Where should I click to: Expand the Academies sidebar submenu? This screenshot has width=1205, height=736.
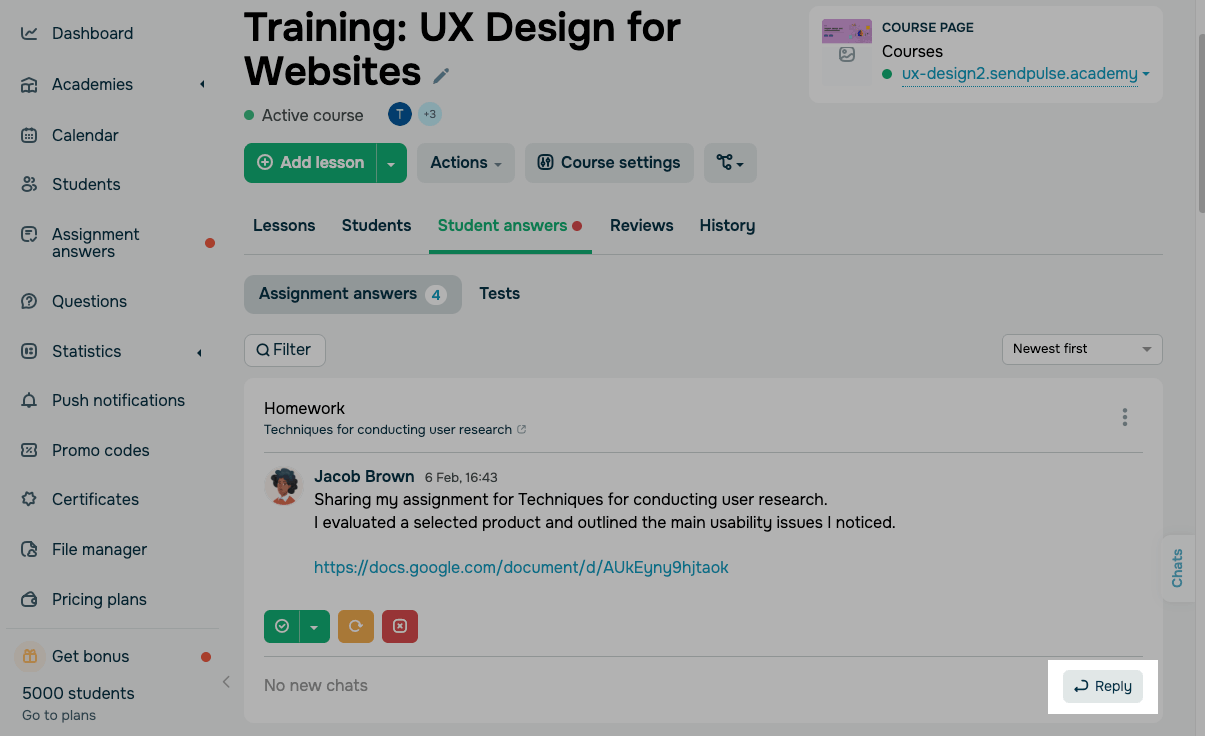[202, 84]
